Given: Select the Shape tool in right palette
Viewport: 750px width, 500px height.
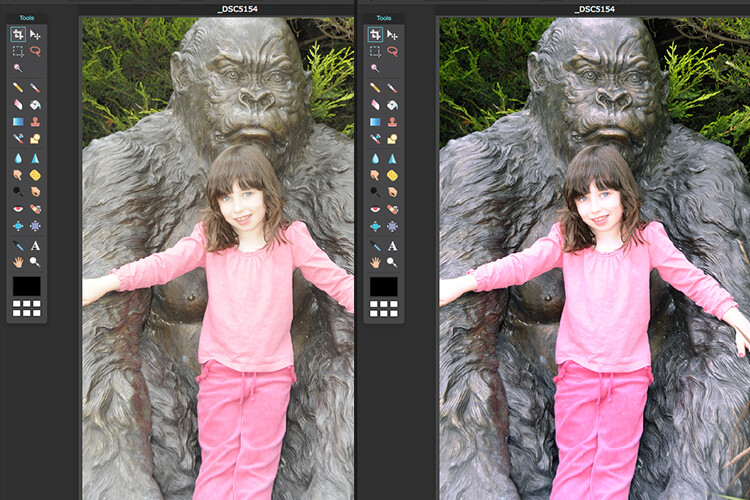Looking at the screenshot, I should pos(392,139).
